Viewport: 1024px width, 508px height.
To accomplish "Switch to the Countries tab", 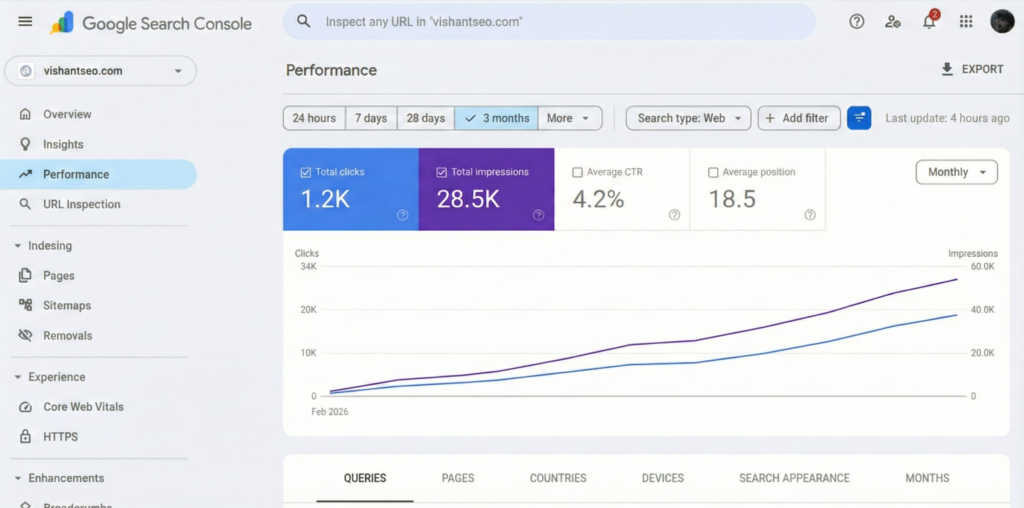I will pyautogui.click(x=558, y=478).
